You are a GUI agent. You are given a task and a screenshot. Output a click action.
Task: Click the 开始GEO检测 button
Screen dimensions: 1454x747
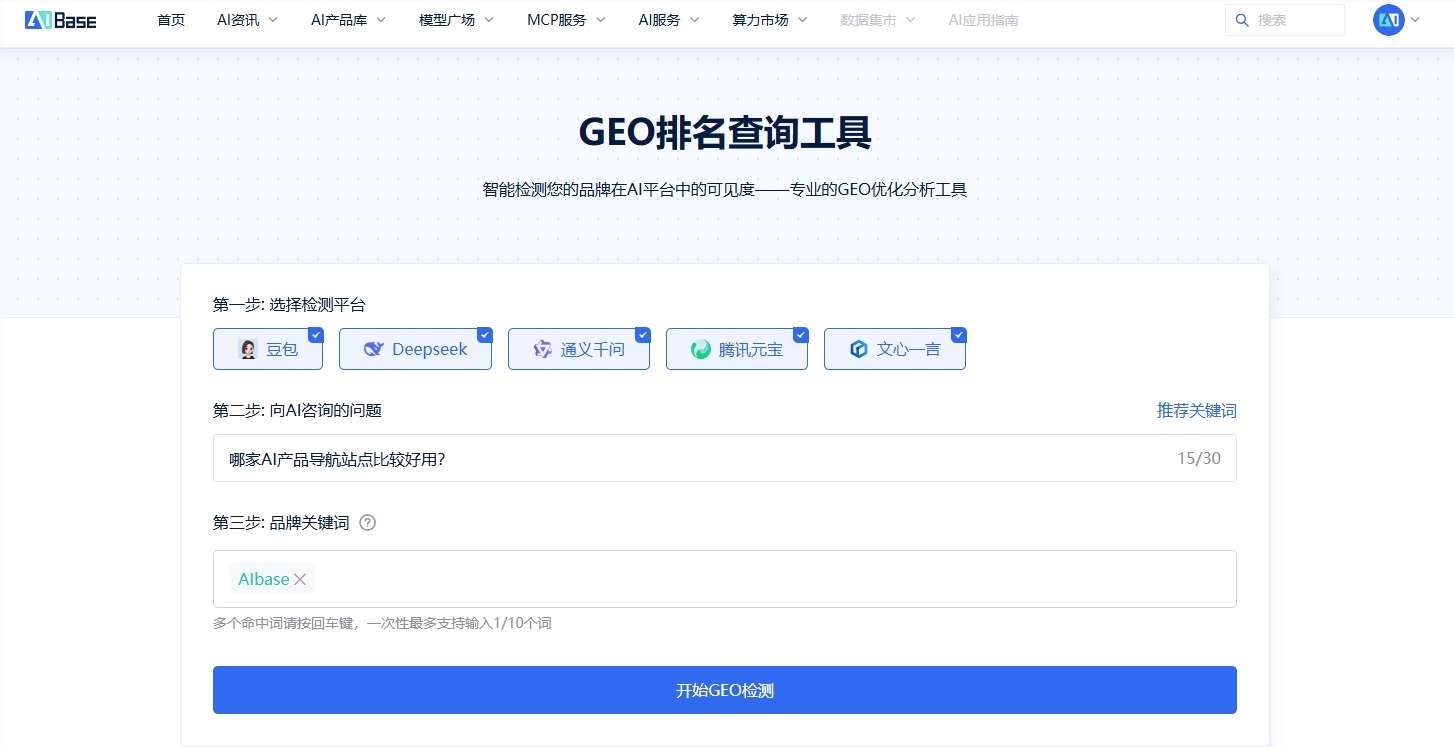click(724, 690)
